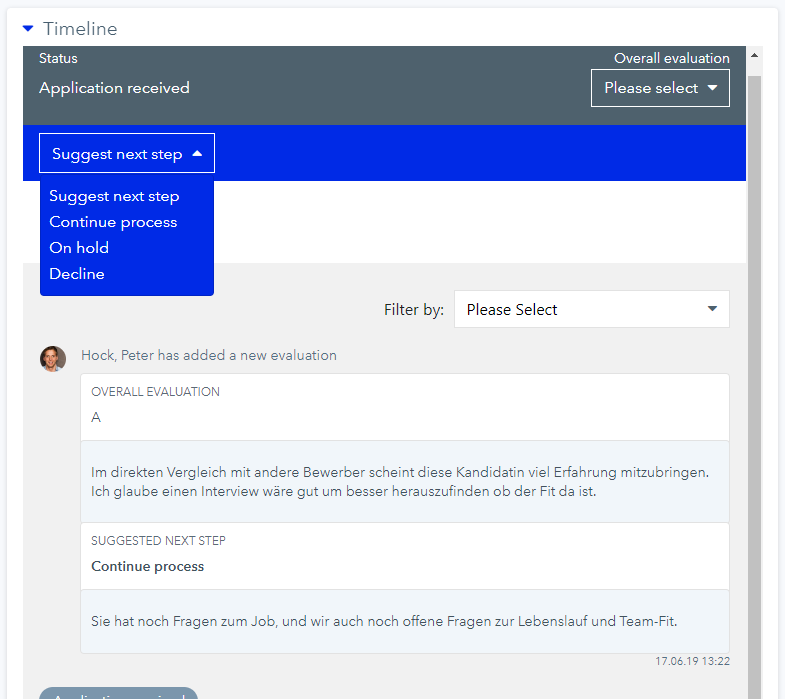Select the On hold option
Screen dimensions: 785x699
(79, 248)
